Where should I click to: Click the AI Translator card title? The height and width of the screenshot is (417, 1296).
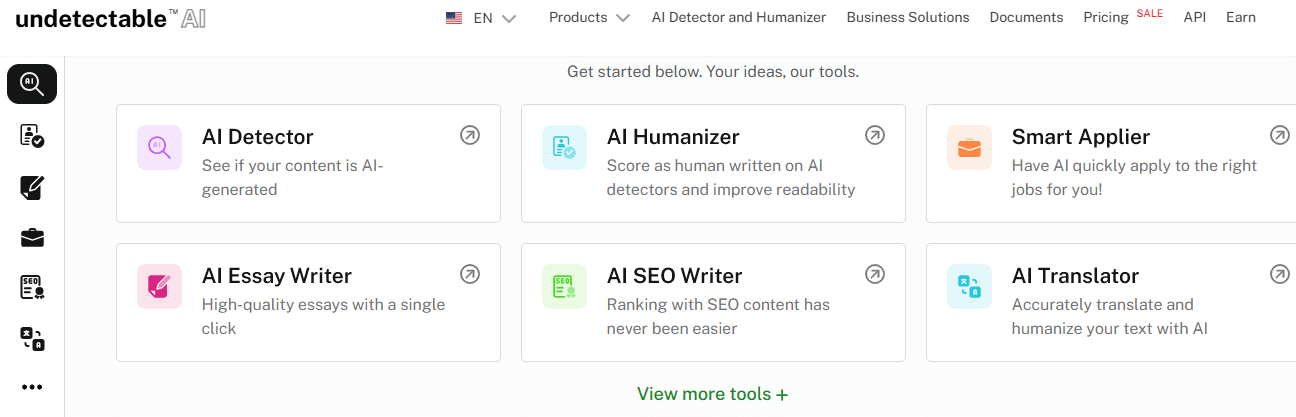[1076, 276]
